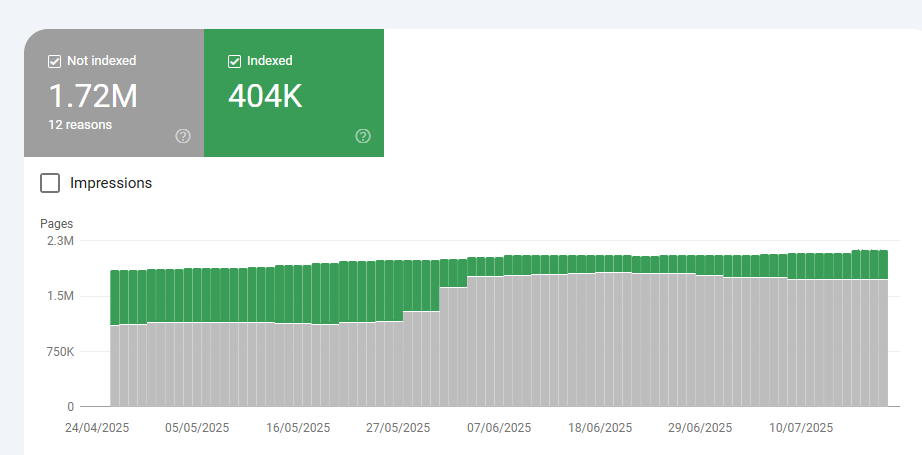Select the Not indexed 1.72M card

pyautogui.click(x=114, y=93)
